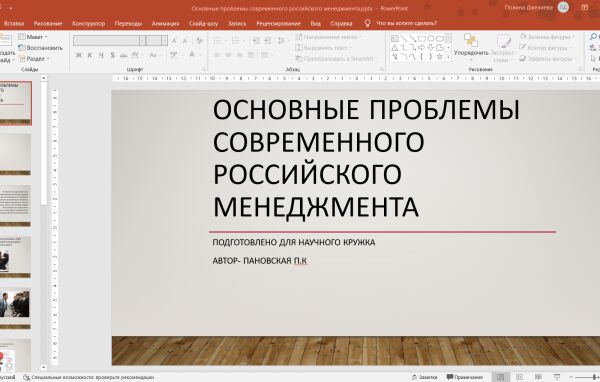Viewport: 600px width, 382px height.
Task: Toggle strikethrough (abc) formatting
Action: (x=124, y=55)
